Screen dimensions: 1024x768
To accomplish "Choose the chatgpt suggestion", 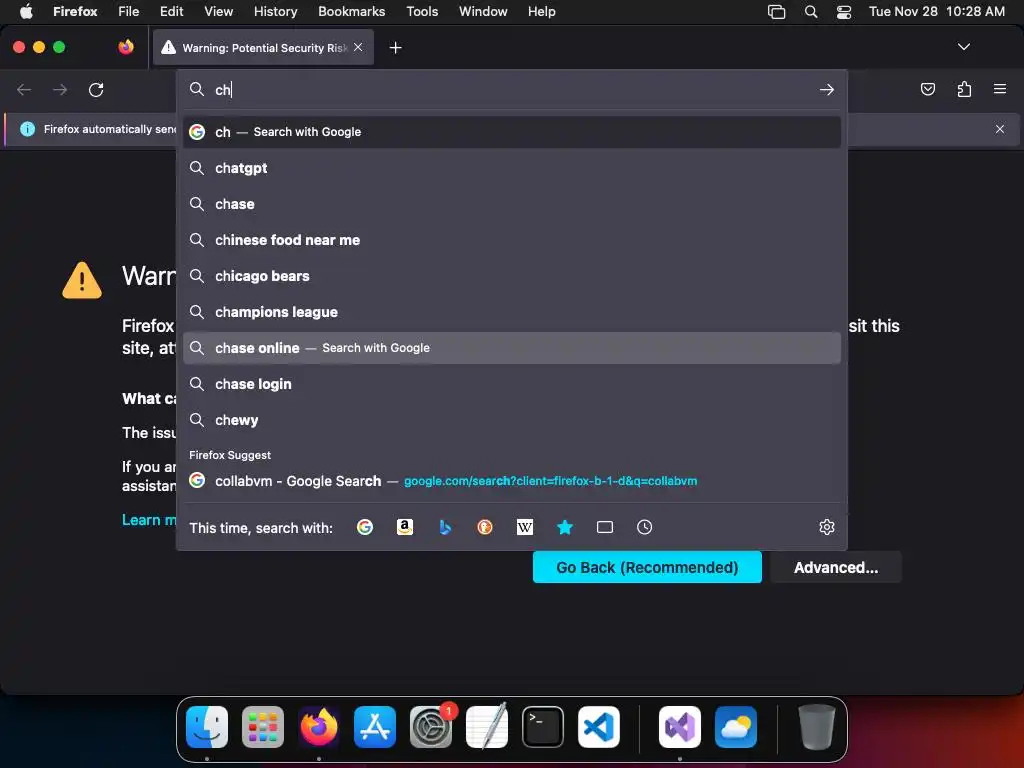I will 512,168.
